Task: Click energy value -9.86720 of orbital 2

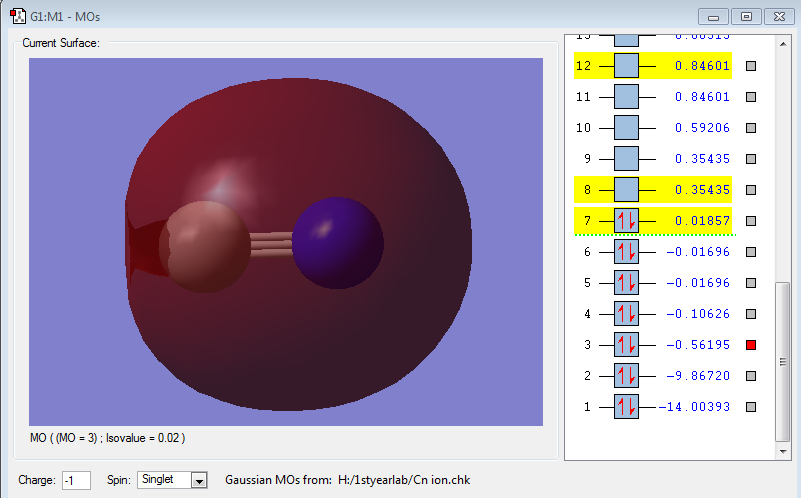Action: coord(698,376)
